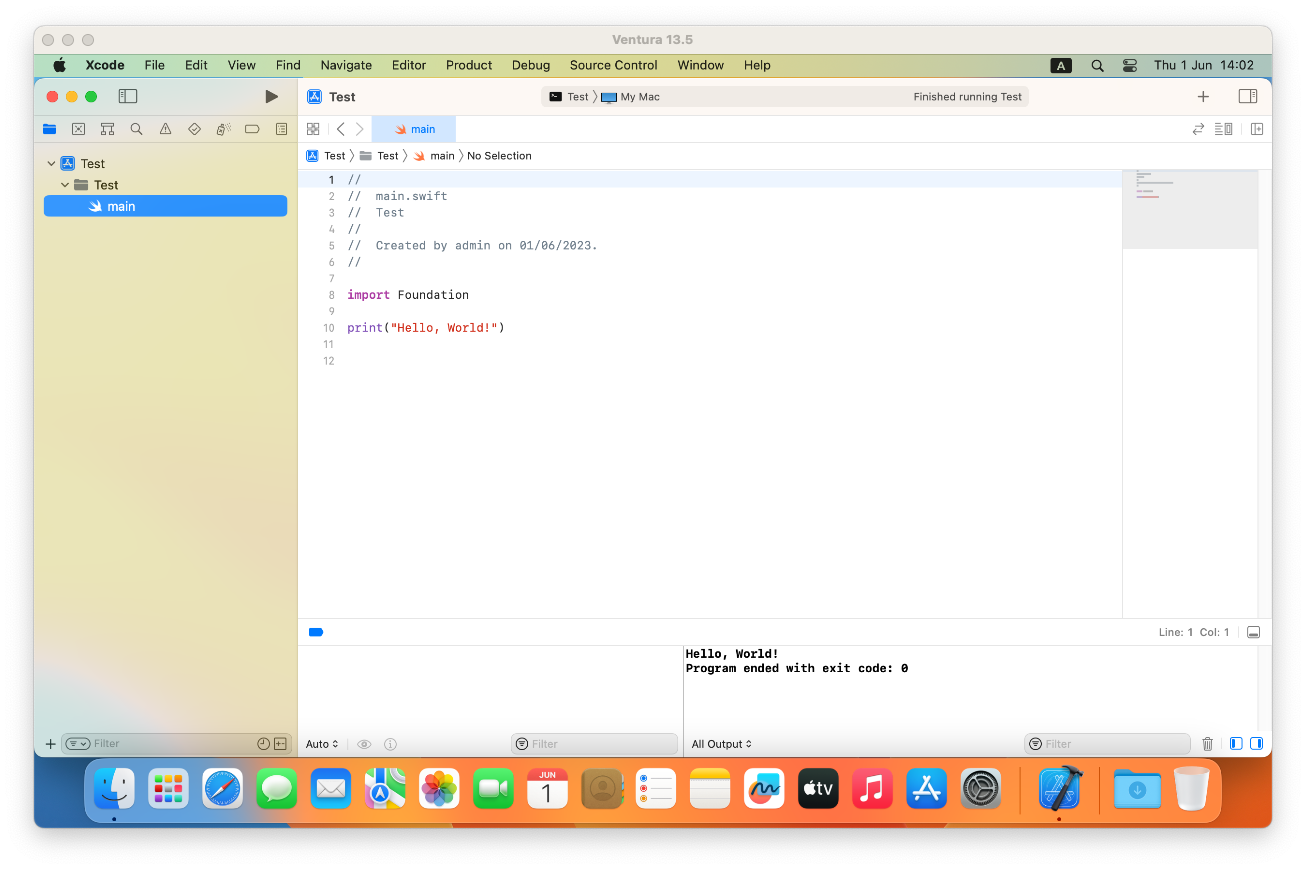Open related items grid icon

[x=313, y=129]
